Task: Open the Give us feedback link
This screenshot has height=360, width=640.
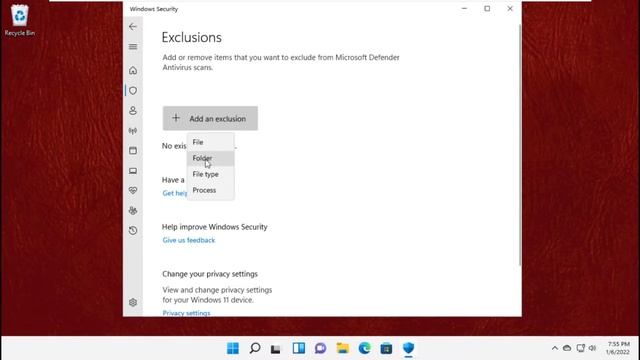Action: (x=189, y=240)
